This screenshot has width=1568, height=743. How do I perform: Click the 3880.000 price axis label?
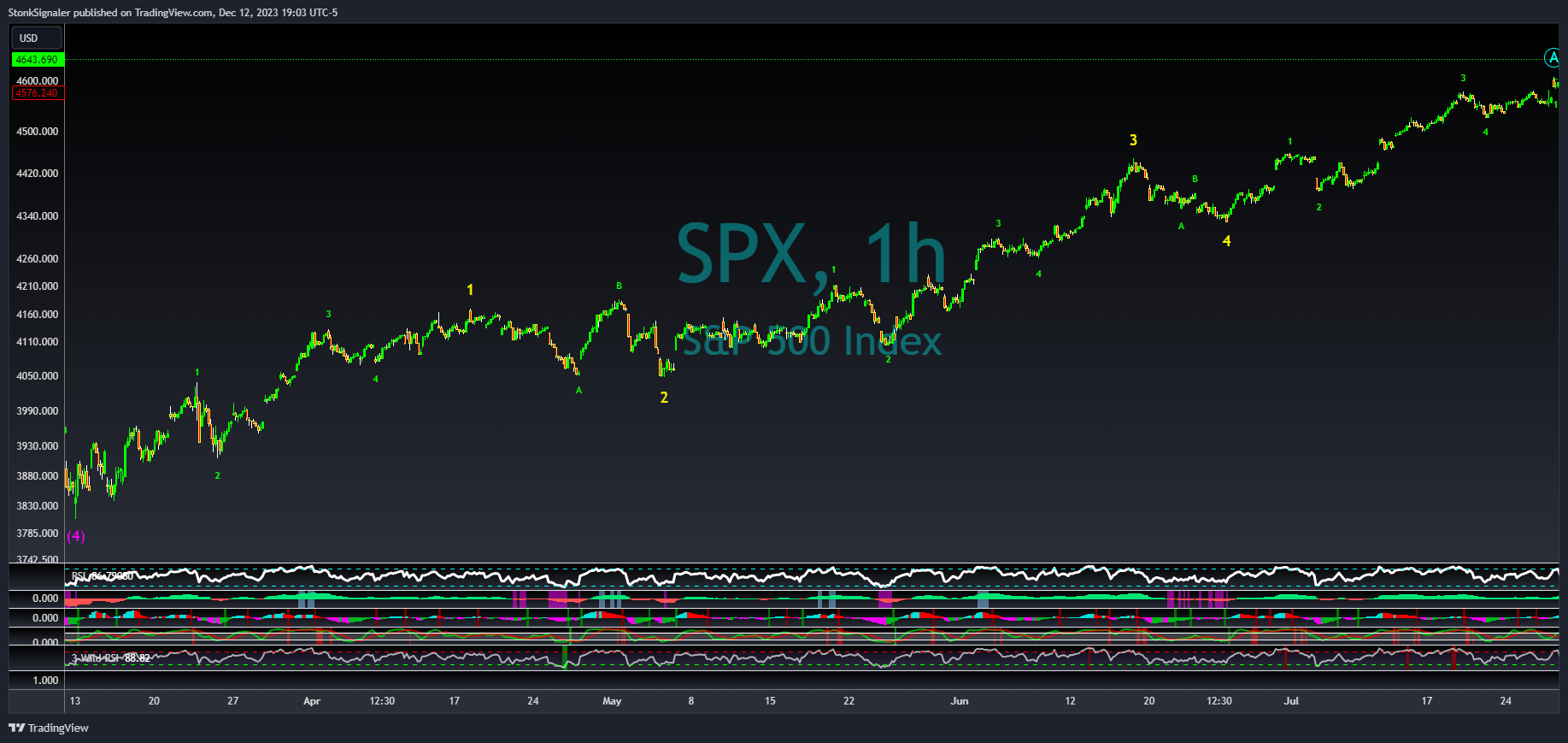pos(38,476)
